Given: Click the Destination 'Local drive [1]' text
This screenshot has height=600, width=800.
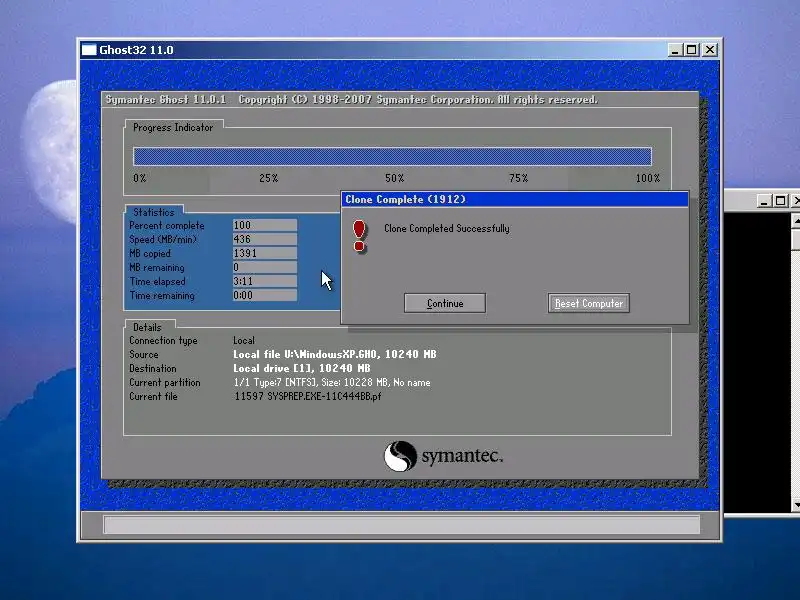Looking at the screenshot, I should 302,368.
